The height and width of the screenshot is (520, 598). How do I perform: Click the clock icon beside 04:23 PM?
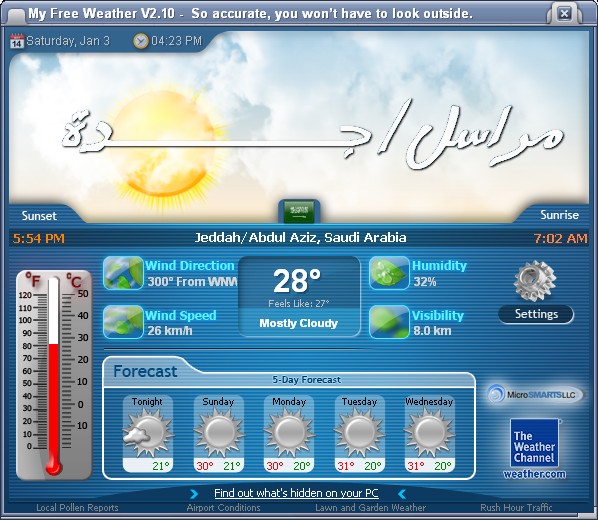[140, 41]
